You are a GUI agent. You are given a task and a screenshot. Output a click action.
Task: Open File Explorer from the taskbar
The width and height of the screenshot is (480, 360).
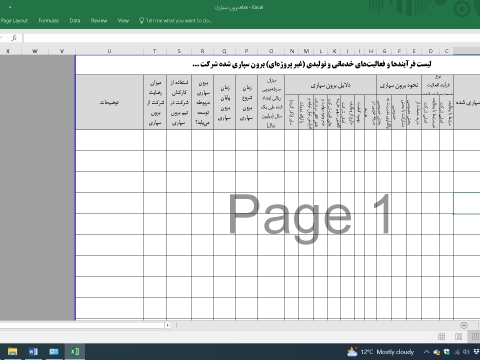click(x=12, y=352)
